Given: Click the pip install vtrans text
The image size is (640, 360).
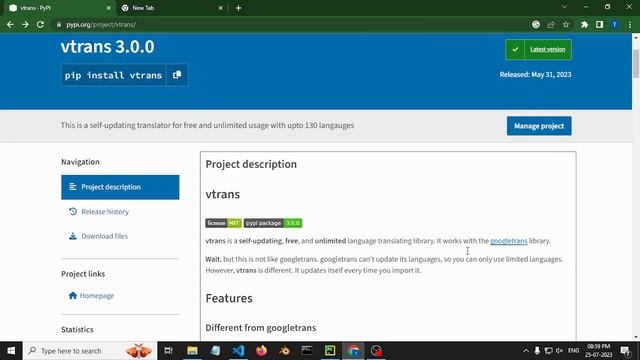Looking at the screenshot, I should (113, 75).
